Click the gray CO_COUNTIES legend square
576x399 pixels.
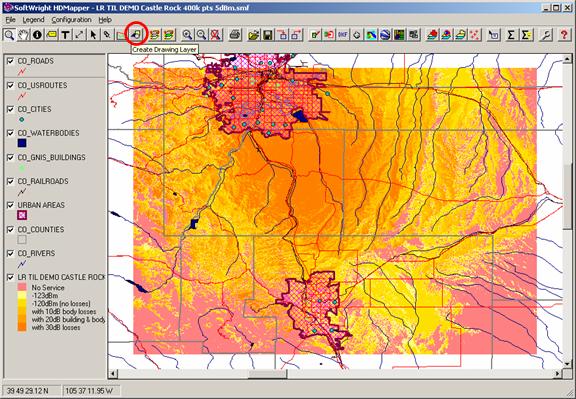pos(22,239)
